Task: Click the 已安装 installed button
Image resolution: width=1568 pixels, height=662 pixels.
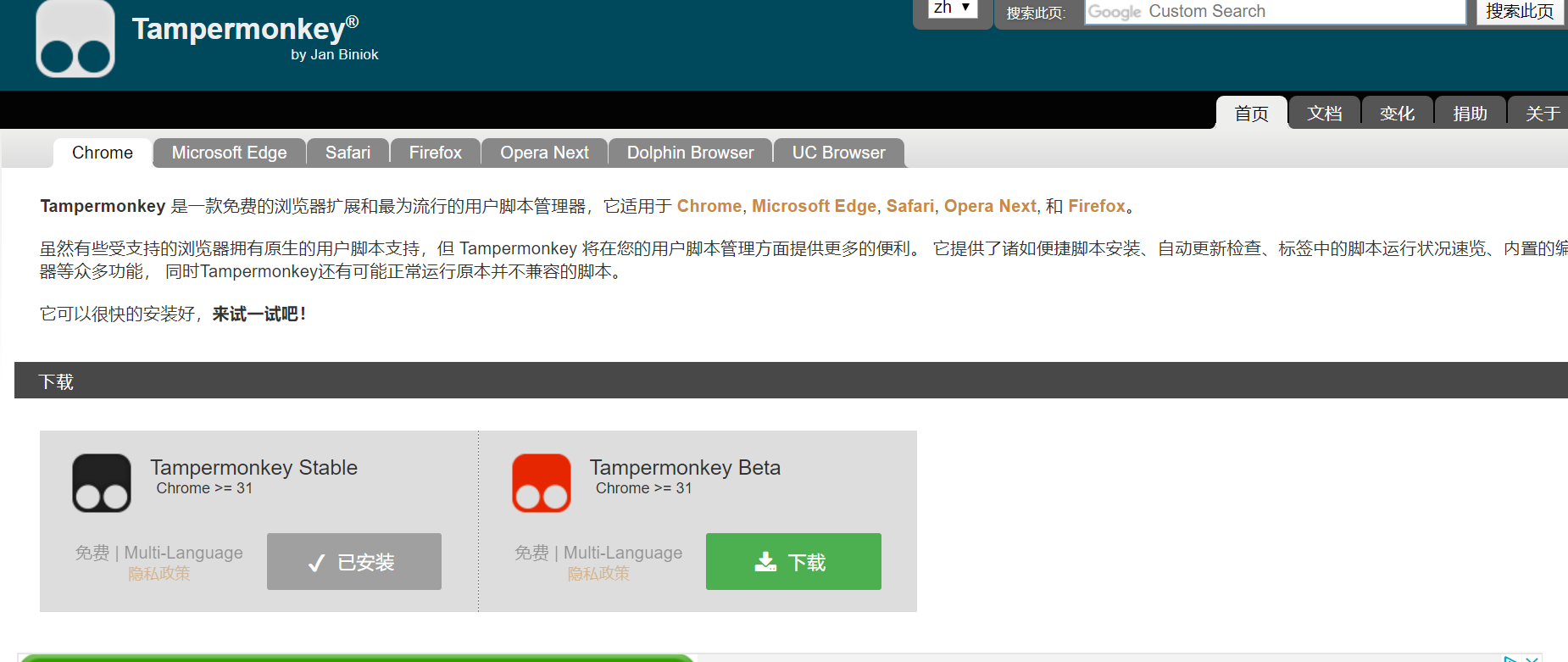Action: 354,561
